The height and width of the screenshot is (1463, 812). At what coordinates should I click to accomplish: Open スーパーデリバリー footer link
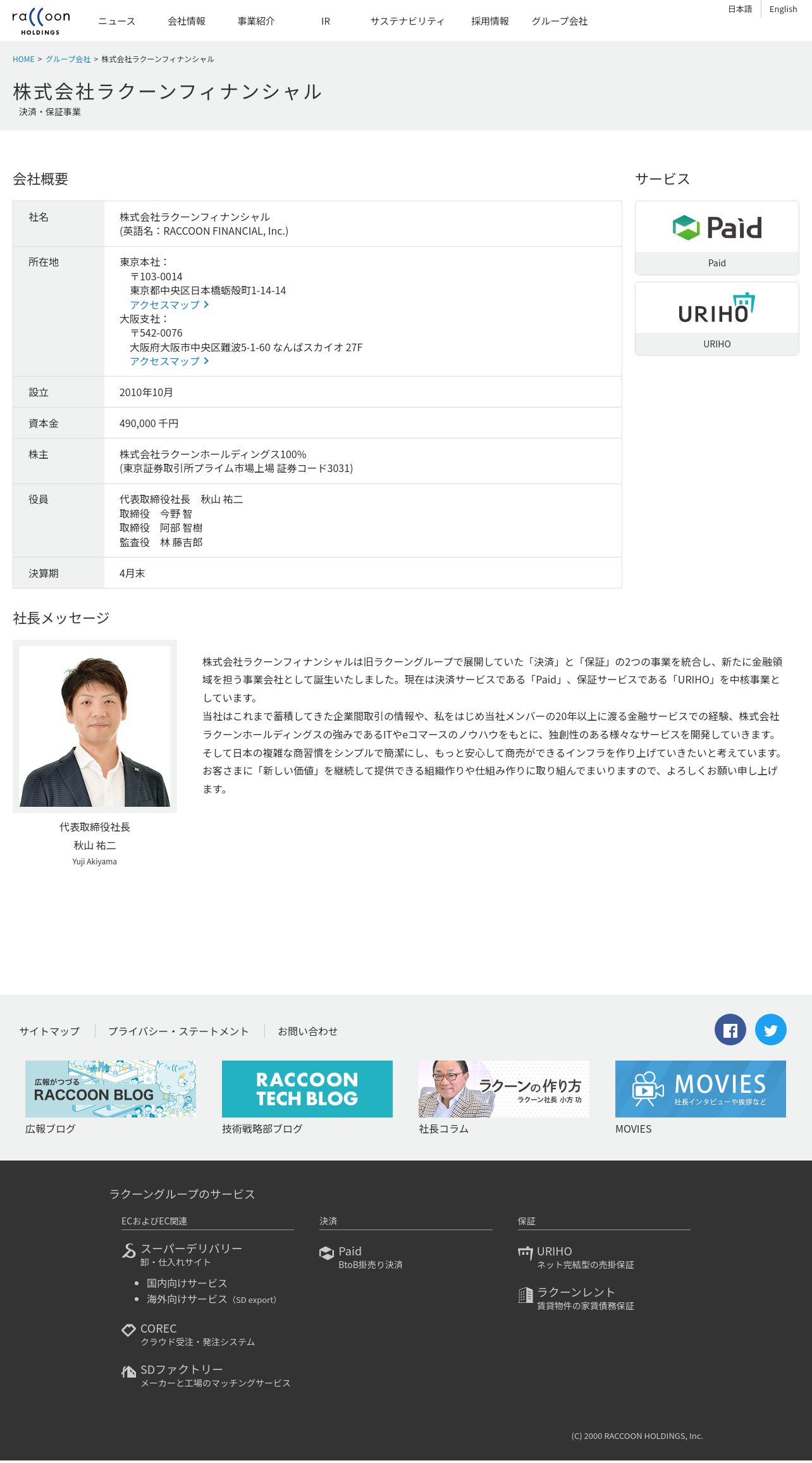pyautogui.click(x=192, y=1248)
